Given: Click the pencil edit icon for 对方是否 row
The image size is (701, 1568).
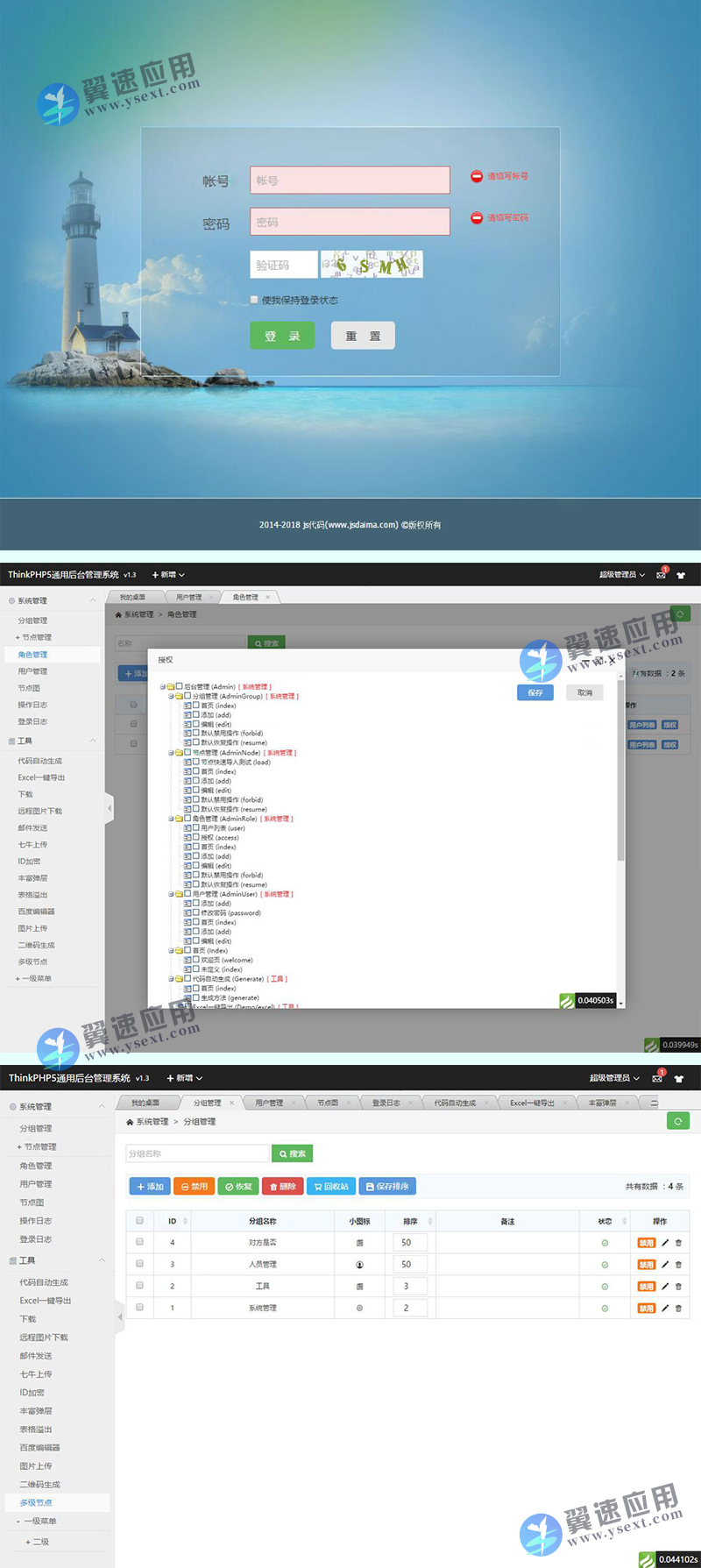Looking at the screenshot, I should (x=665, y=1243).
